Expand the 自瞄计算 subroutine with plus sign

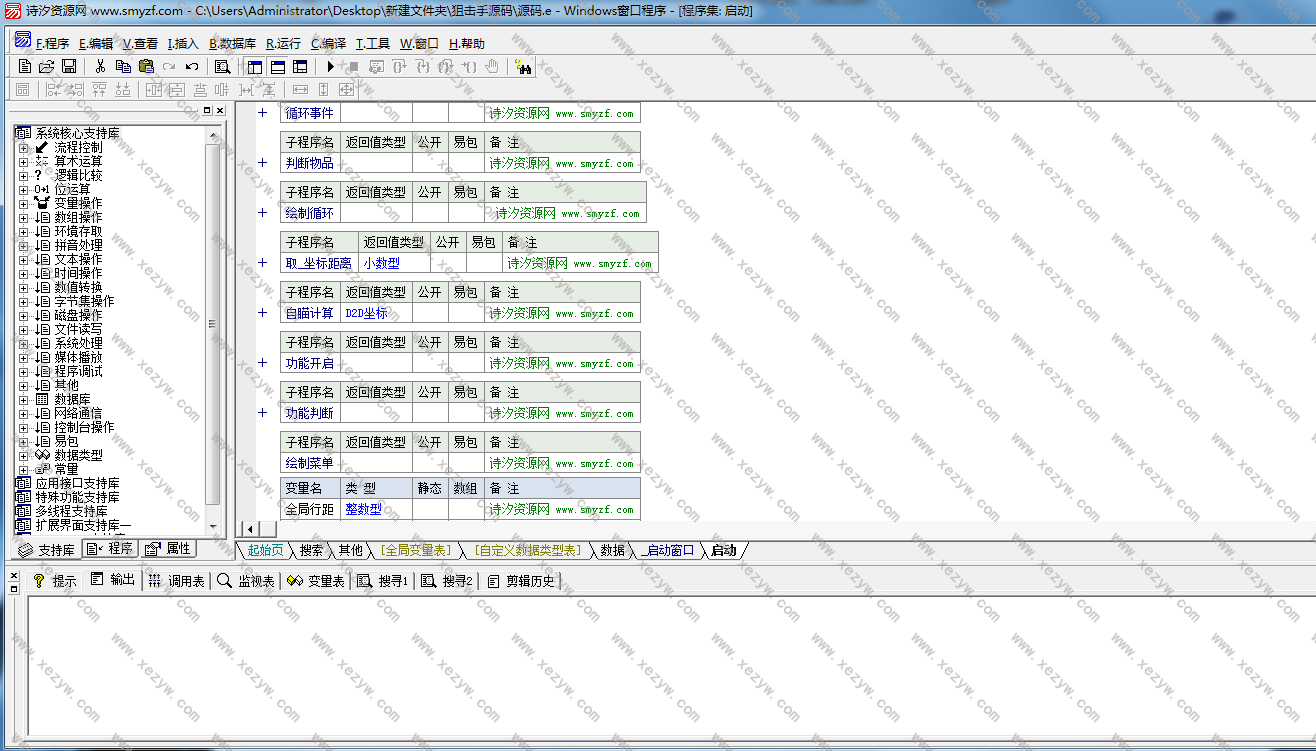click(262, 313)
